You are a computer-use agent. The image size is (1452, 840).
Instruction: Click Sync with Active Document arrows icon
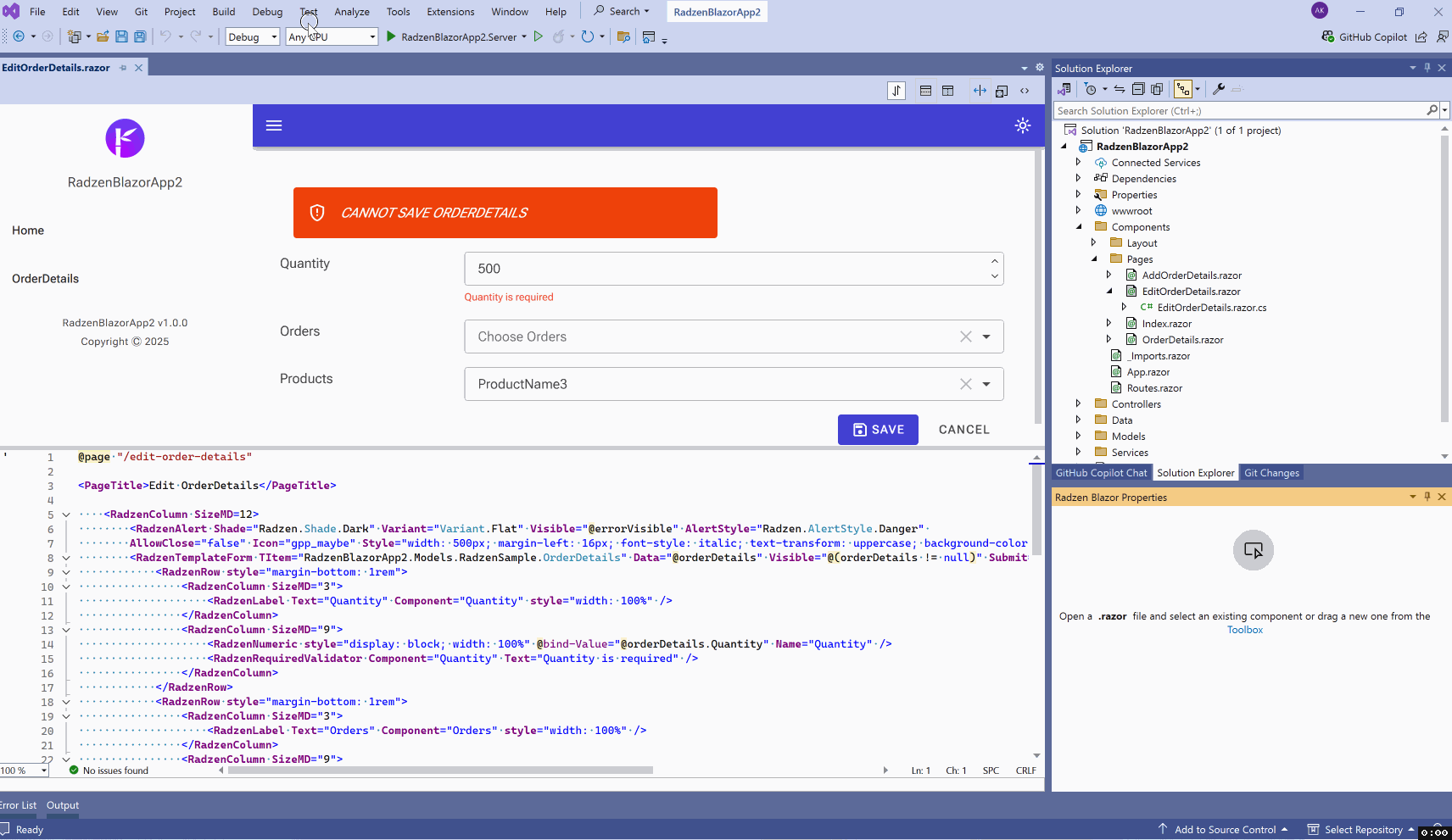[x=1120, y=89]
